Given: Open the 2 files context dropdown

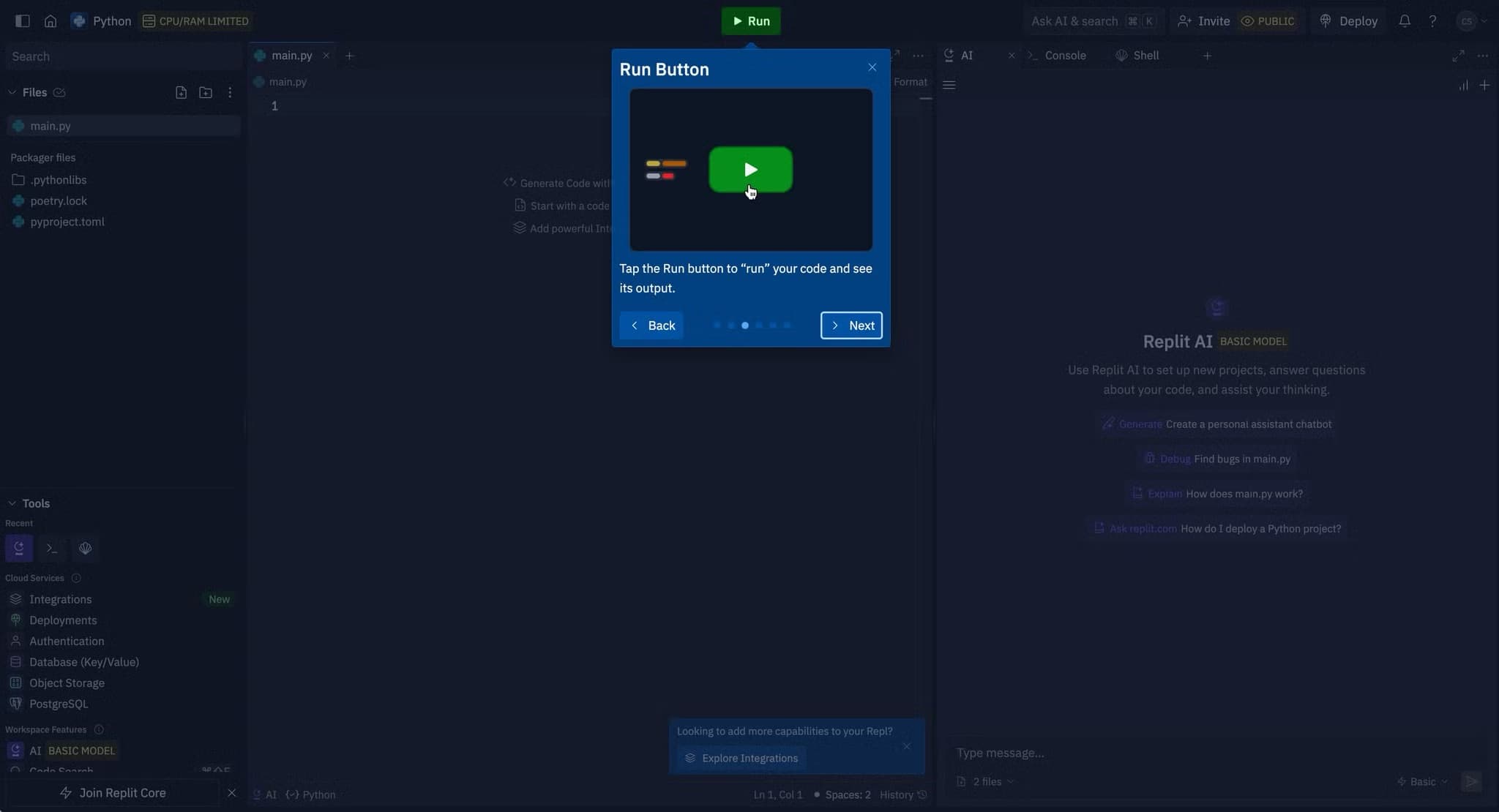Looking at the screenshot, I should (985, 782).
